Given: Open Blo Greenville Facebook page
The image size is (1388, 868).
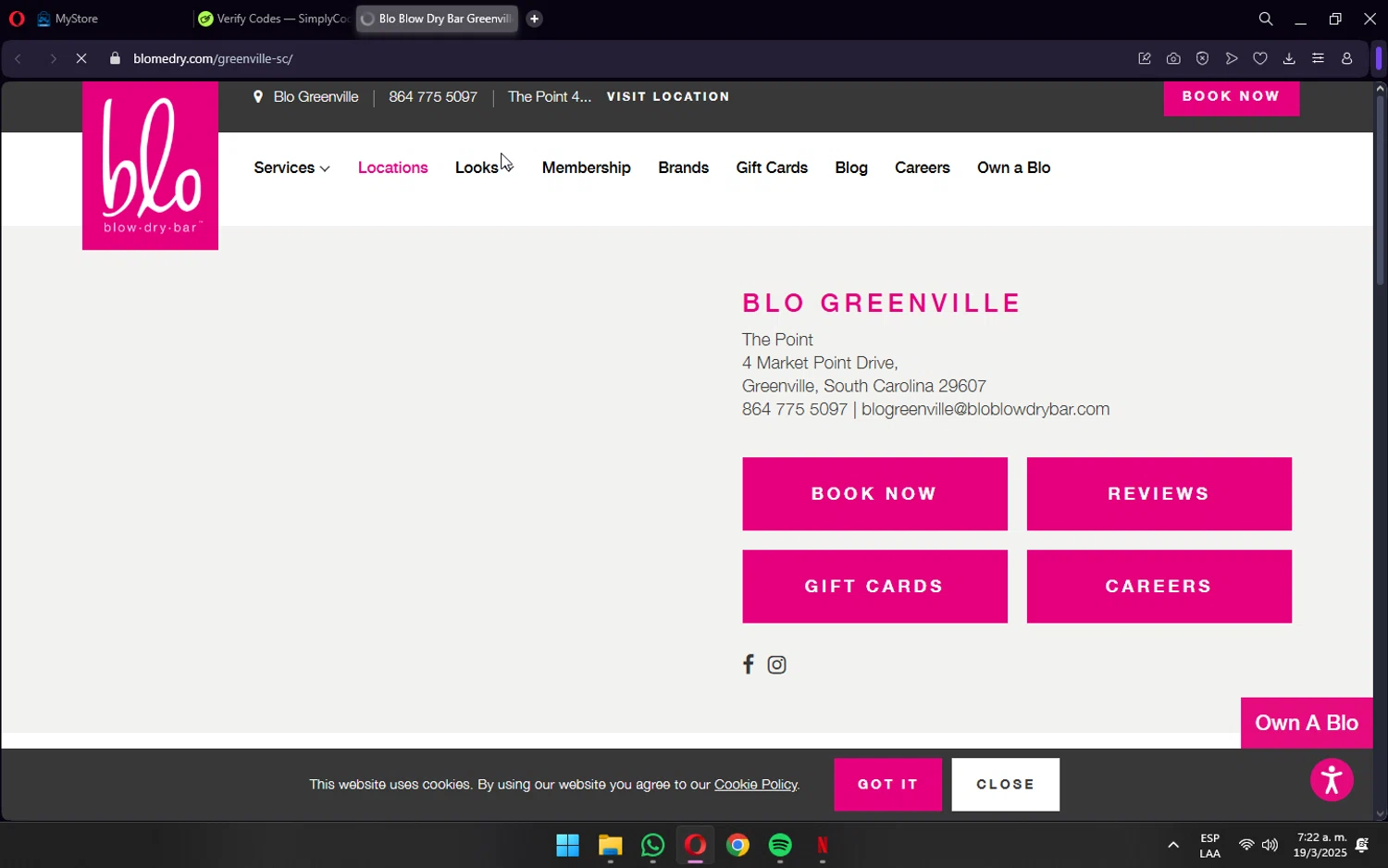Looking at the screenshot, I should tap(748, 664).
